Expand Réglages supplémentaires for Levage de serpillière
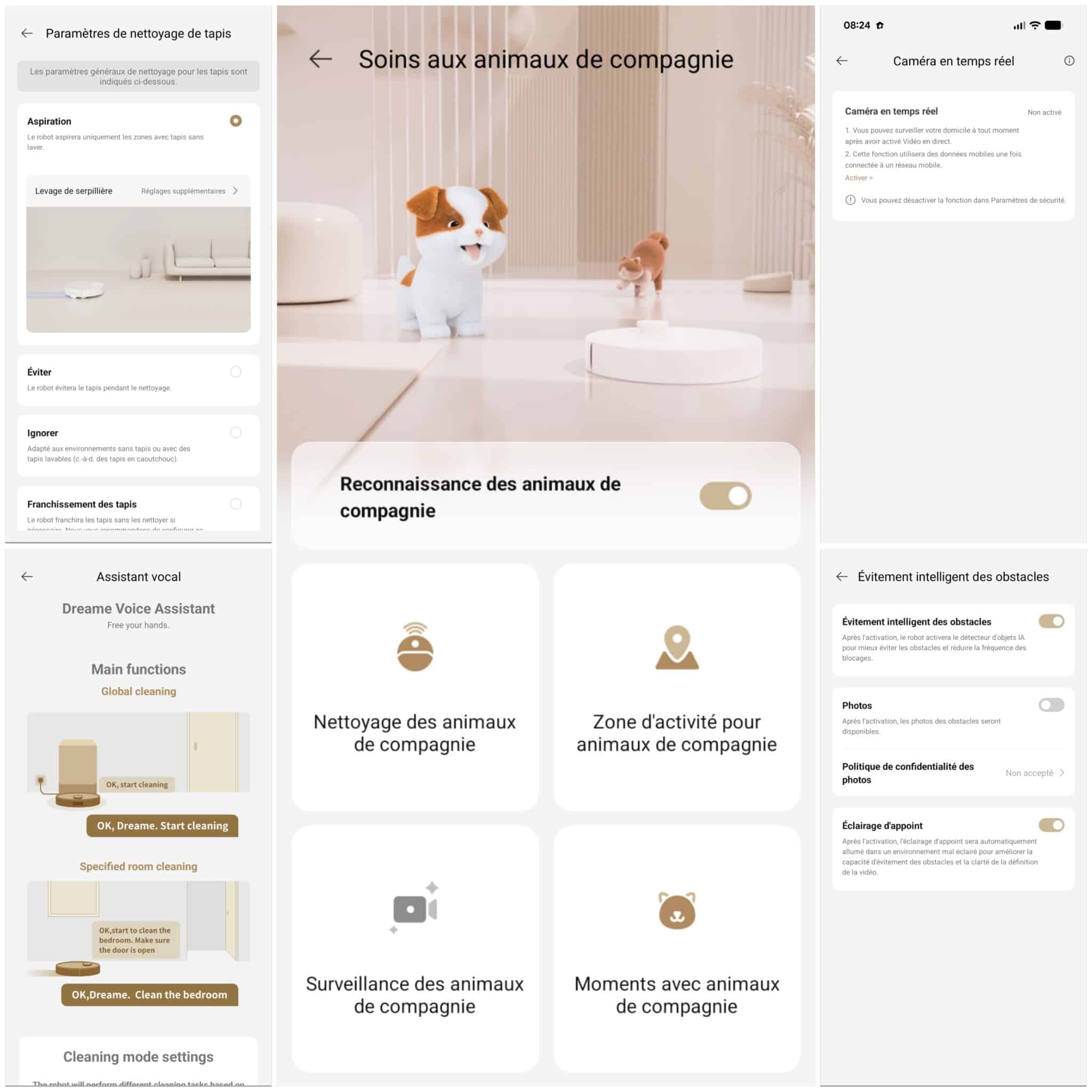 tap(190, 191)
